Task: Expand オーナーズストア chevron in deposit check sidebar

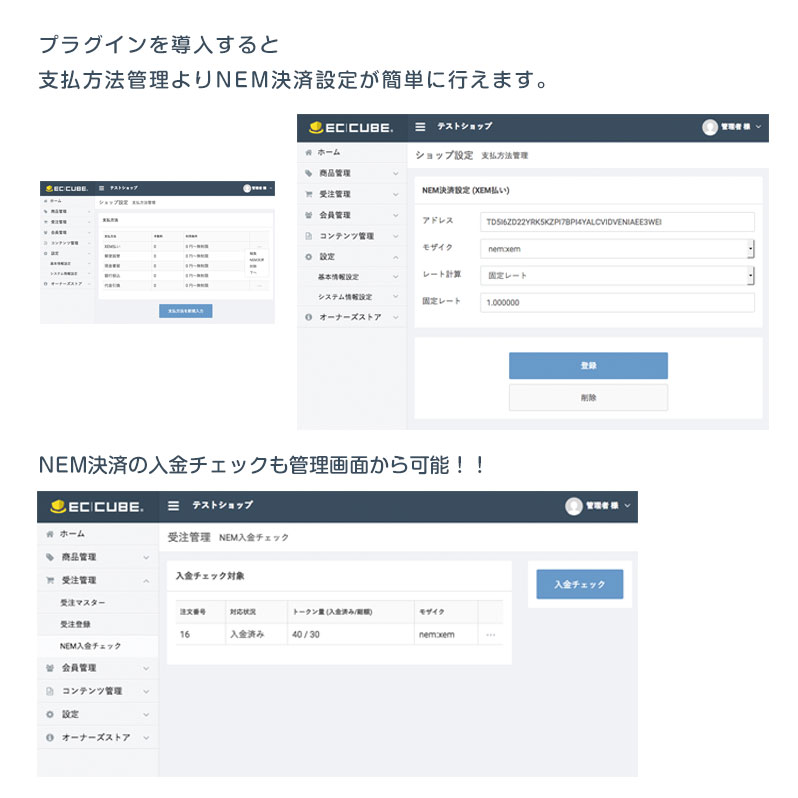Action: 146,738
